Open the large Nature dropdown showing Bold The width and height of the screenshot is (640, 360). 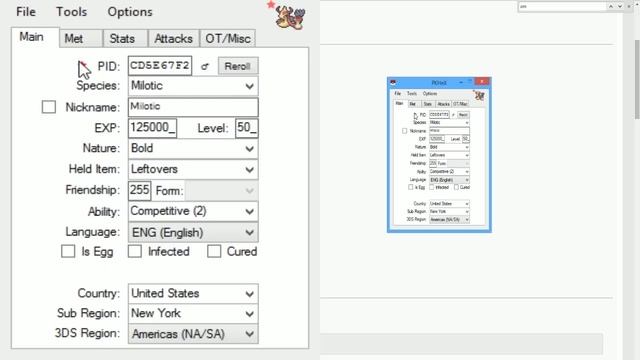(x=193, y=149)
